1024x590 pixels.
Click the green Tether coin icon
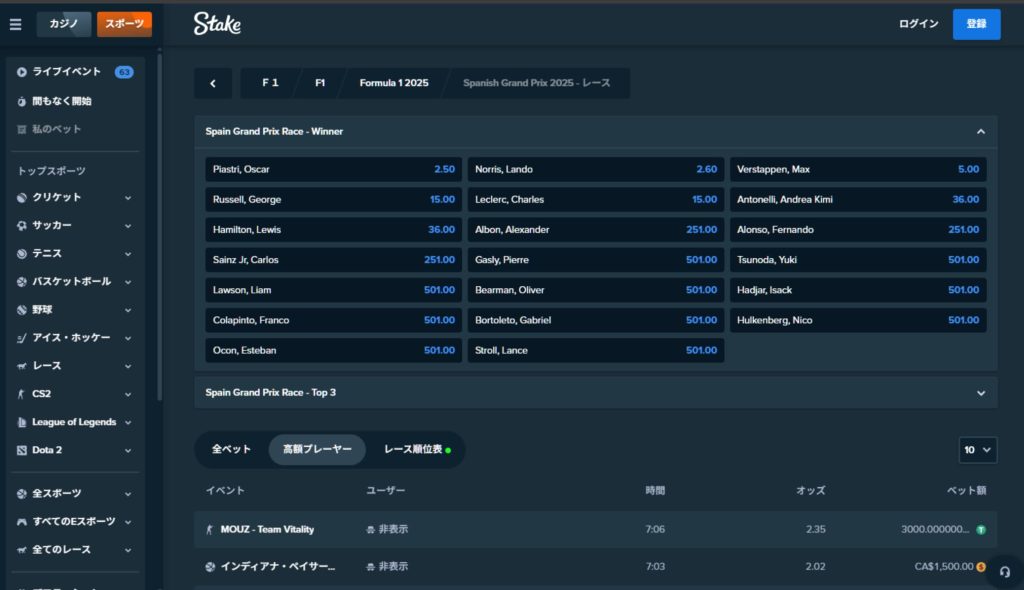(x=981, y=530)
